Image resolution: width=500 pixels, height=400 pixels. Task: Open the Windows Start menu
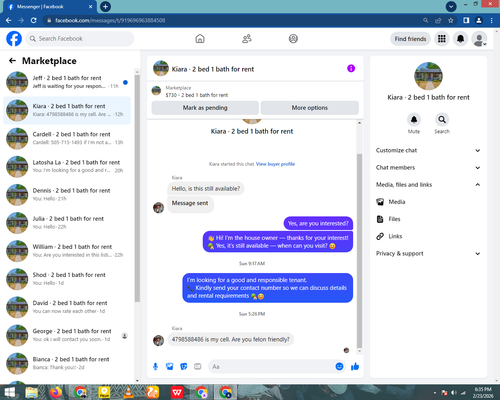(9, 392)
